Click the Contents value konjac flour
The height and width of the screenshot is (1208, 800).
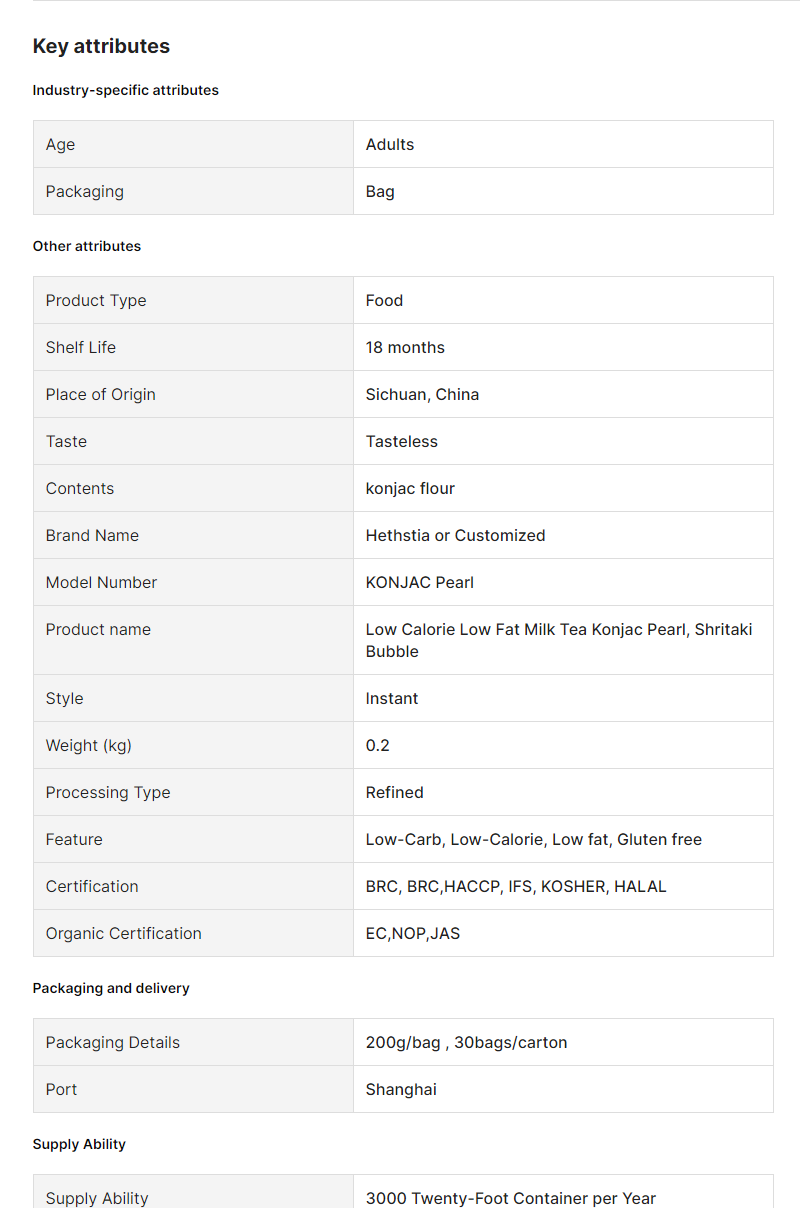pos(410,488)
